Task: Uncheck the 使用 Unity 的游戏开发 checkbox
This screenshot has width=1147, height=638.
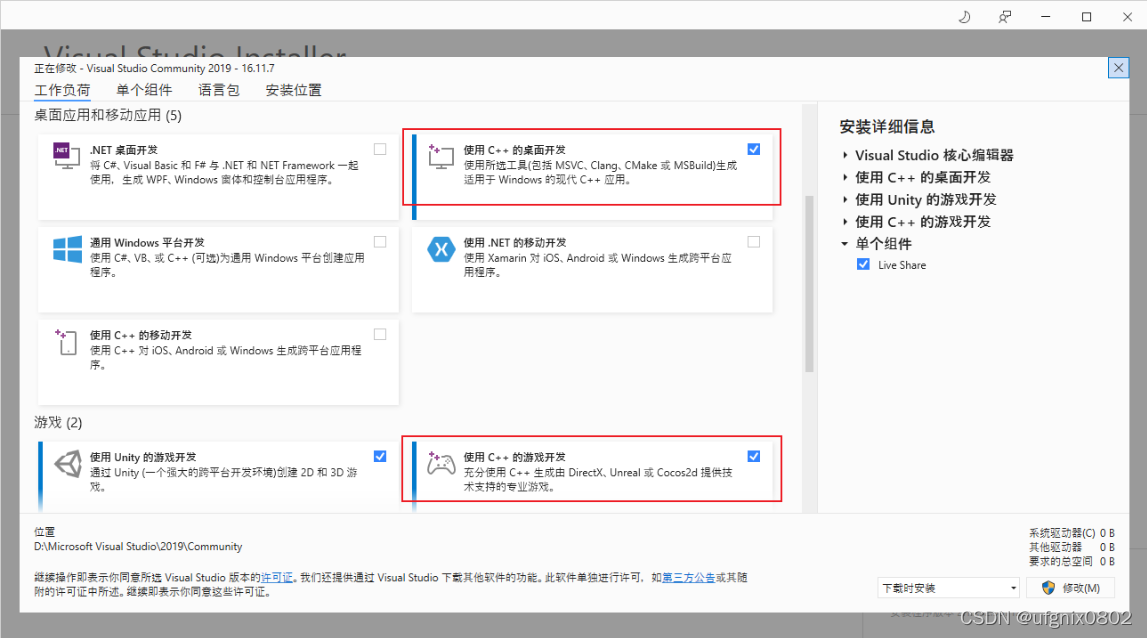Action: click(380, 457)
